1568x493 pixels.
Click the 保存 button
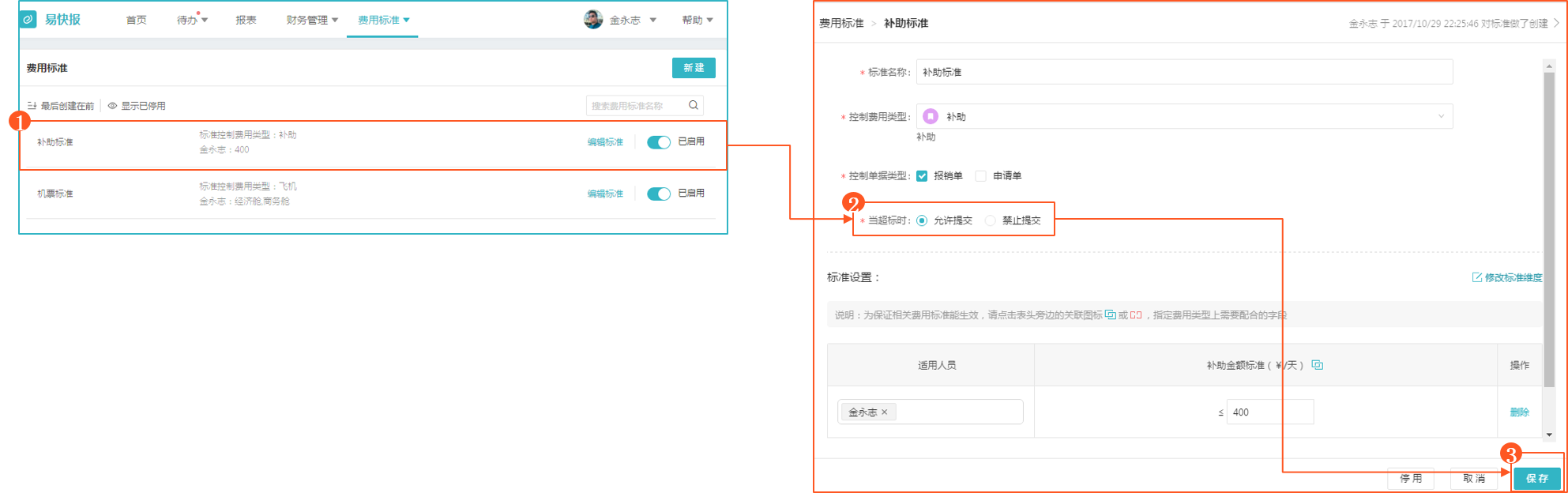1536,478
